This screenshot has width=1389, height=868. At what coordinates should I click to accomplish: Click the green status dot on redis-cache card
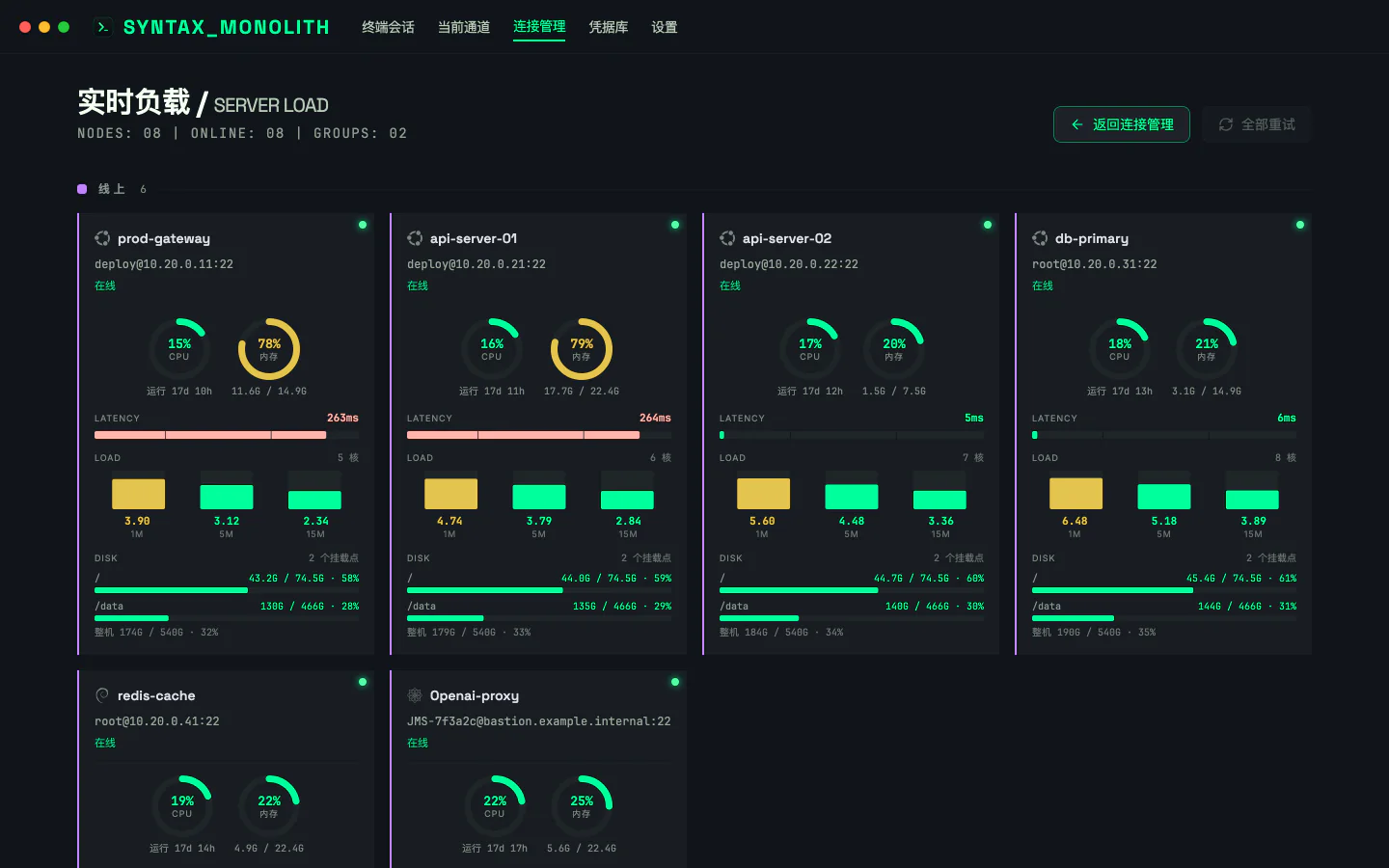(x=363, y=682)
